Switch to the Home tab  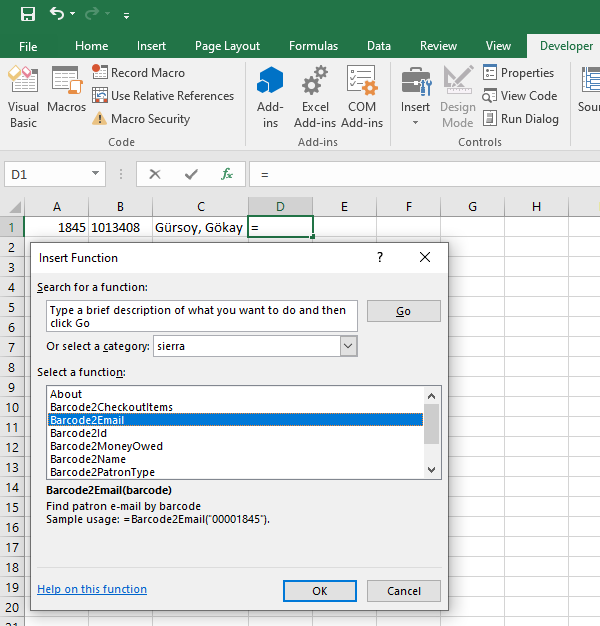coord(91,46)
